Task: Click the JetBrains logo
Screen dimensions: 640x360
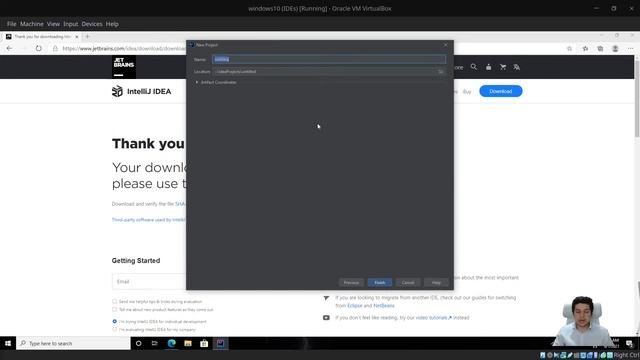Action: pos(124,67)
